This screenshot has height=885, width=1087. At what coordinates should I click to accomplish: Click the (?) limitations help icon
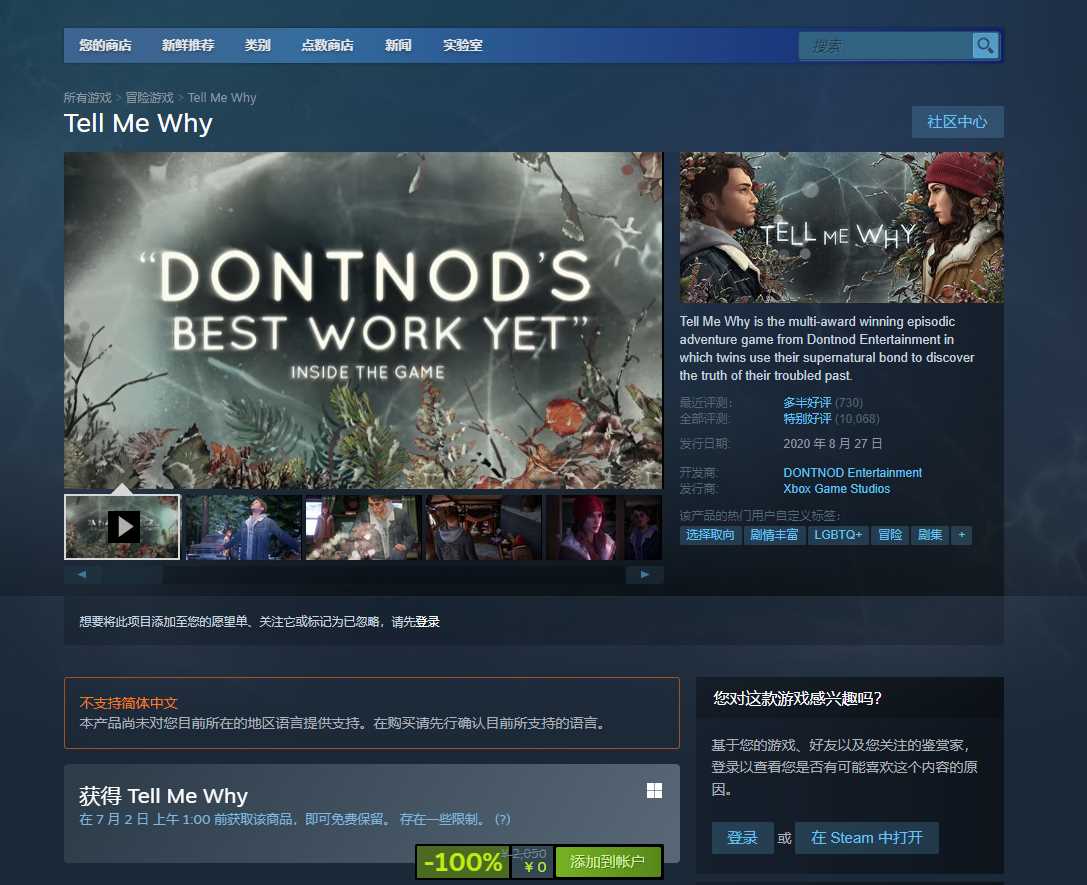point(503,819)
